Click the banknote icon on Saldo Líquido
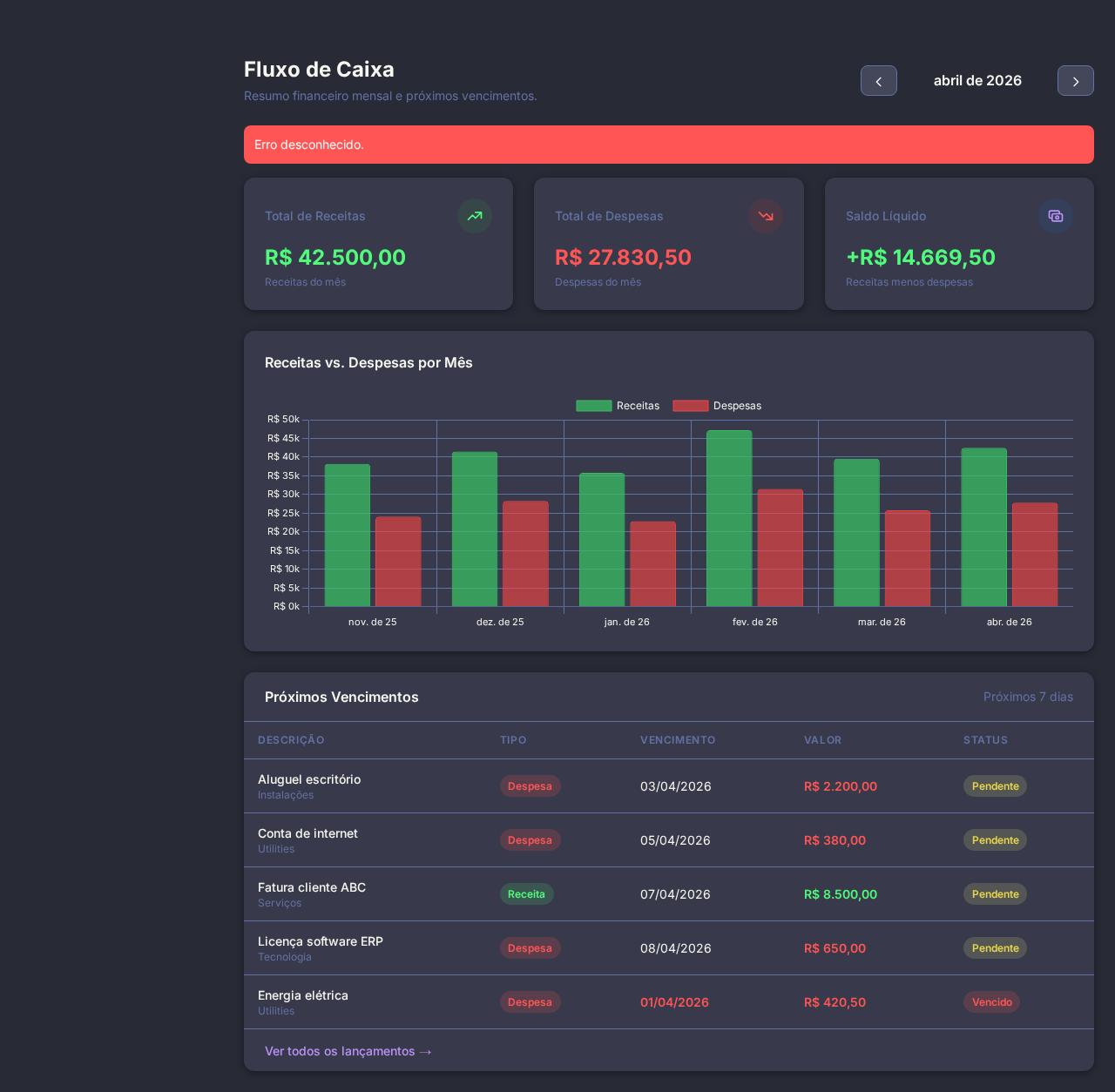This screenshot has height=1092, width=1115. (1055, 216)
